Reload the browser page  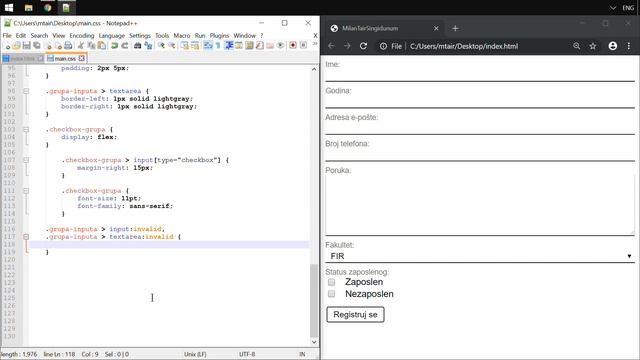pyautogui.click(x=363, y=46)
